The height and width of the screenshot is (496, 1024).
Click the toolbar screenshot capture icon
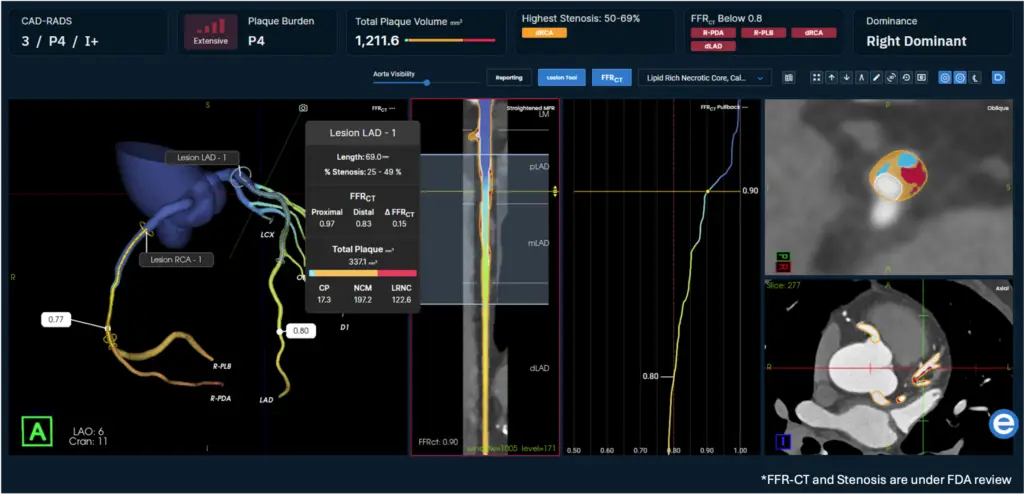point(921,78)
